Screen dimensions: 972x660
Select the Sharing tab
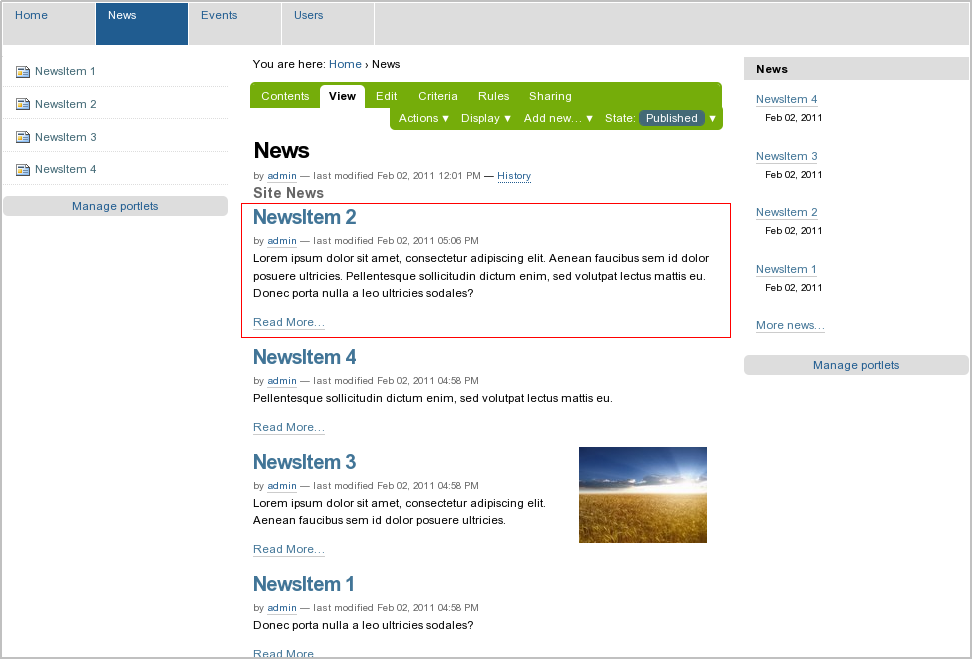(x=550, y=96)
